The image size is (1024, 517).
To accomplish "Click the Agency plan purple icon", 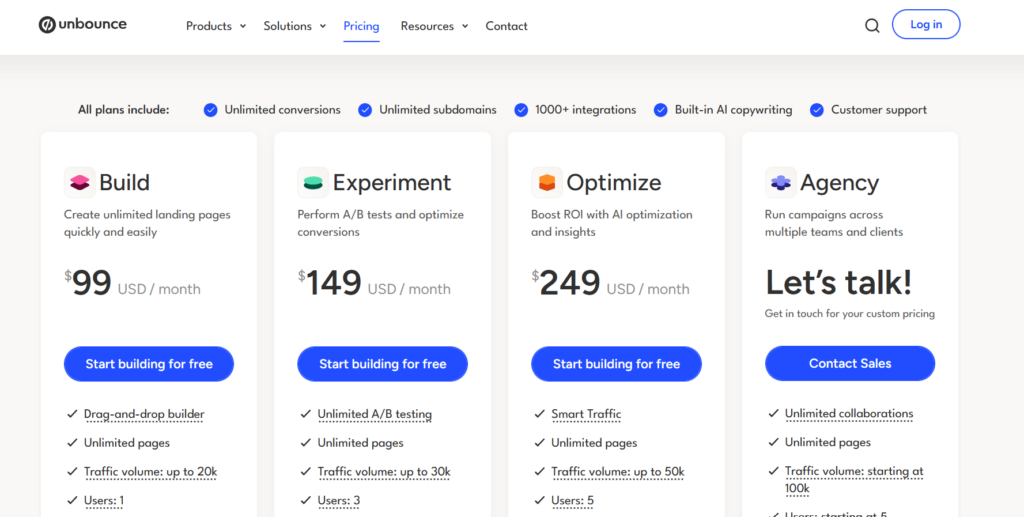I will [781, 182].
